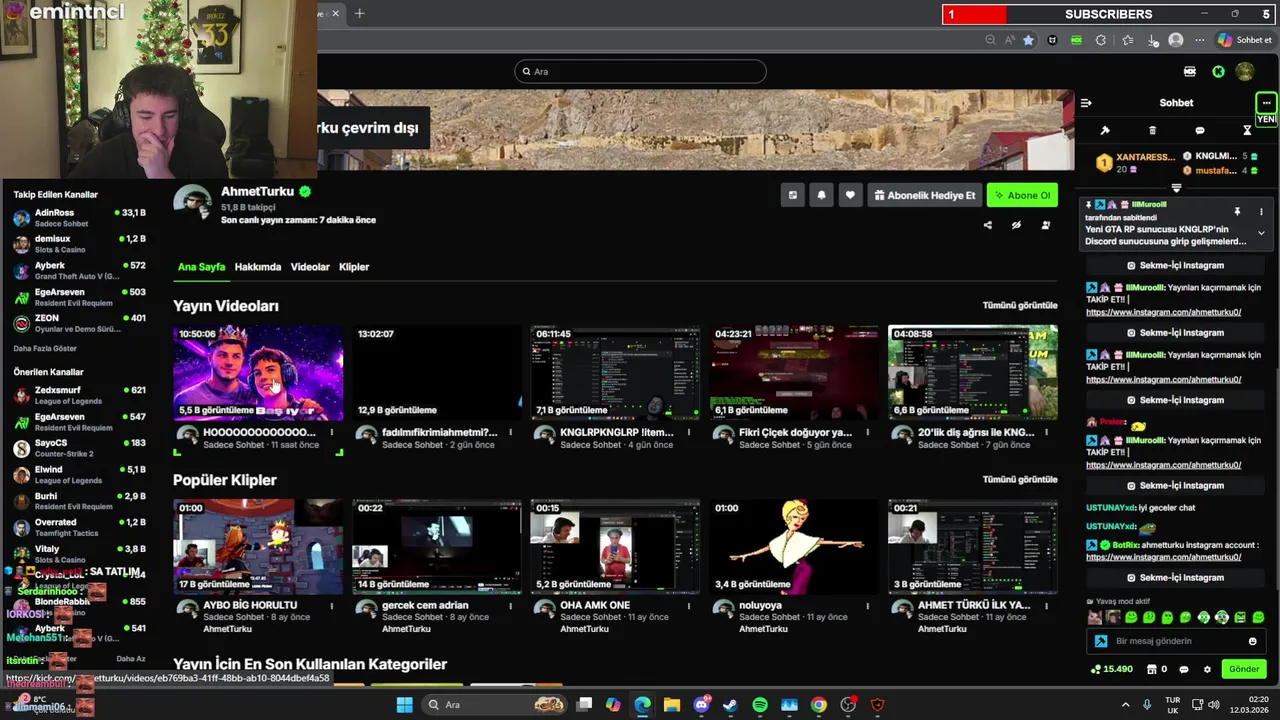The height and width of the screenshot is (720, 1280).
Task: Switch to the Hakkımda tab
Action: pyautogui.click(x=258, y=267)
